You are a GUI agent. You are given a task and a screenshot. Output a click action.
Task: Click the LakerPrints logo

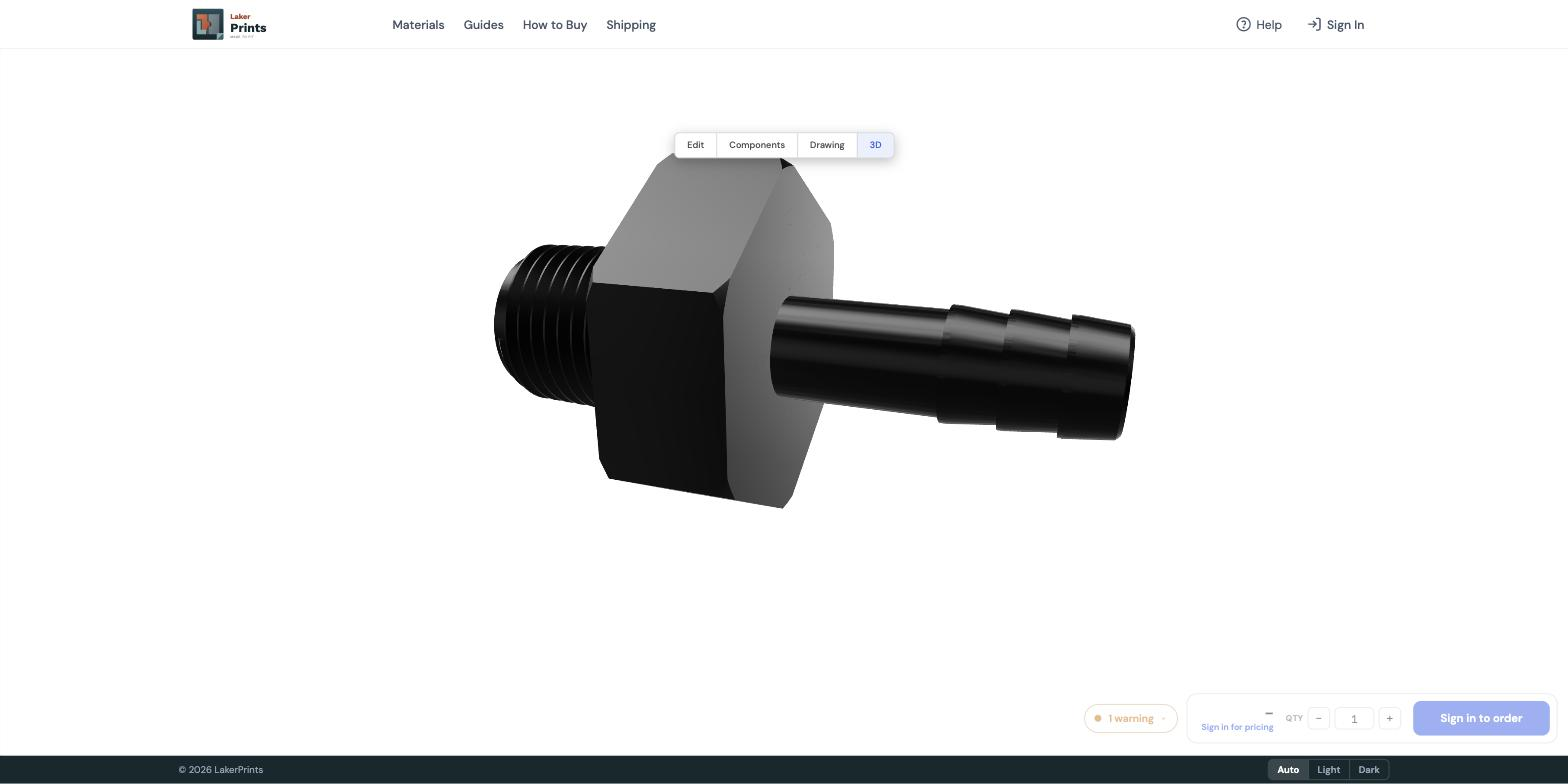(229, 24)
